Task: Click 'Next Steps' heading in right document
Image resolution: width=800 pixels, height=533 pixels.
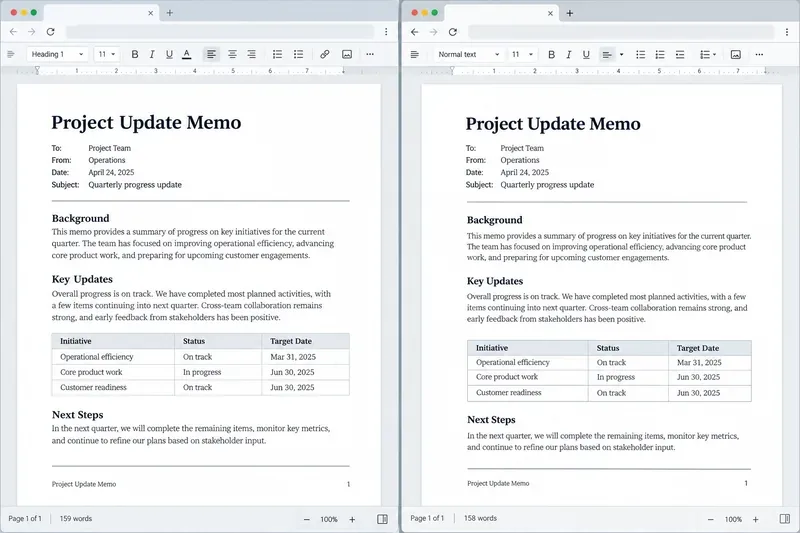Action: pyautogui.click(x=491, y=420)
